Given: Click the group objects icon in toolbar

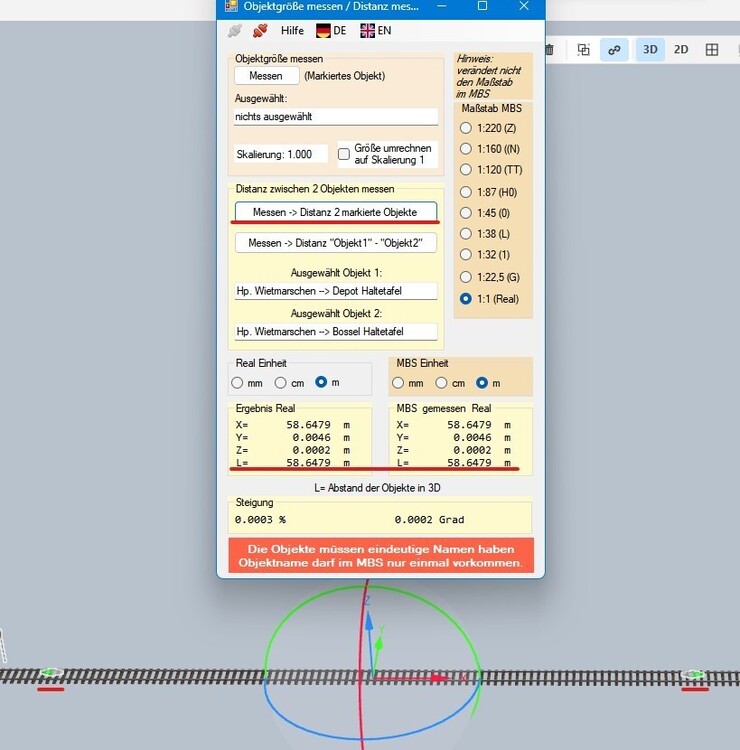Looking at the screenshot, I should point(584,49).
